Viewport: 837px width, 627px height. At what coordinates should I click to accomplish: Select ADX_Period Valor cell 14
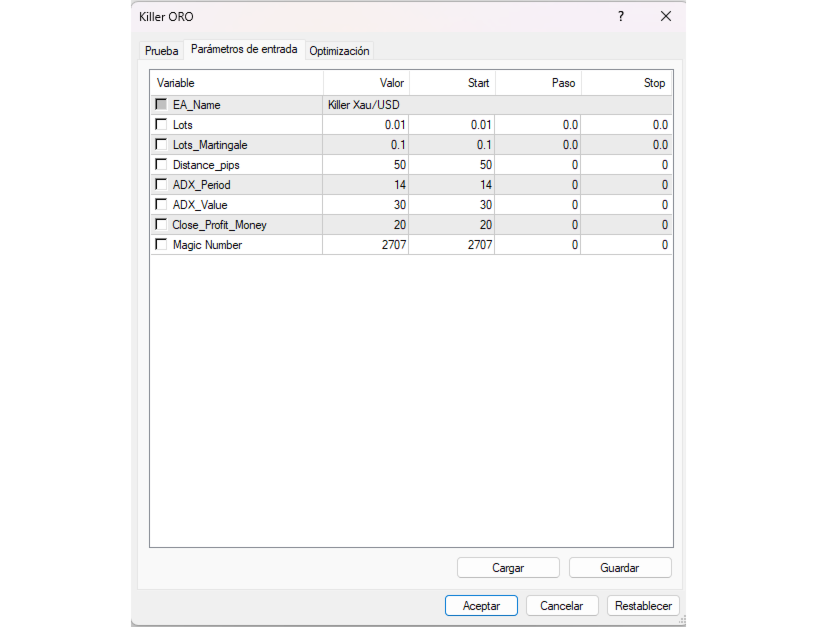(x=366, y=185)
